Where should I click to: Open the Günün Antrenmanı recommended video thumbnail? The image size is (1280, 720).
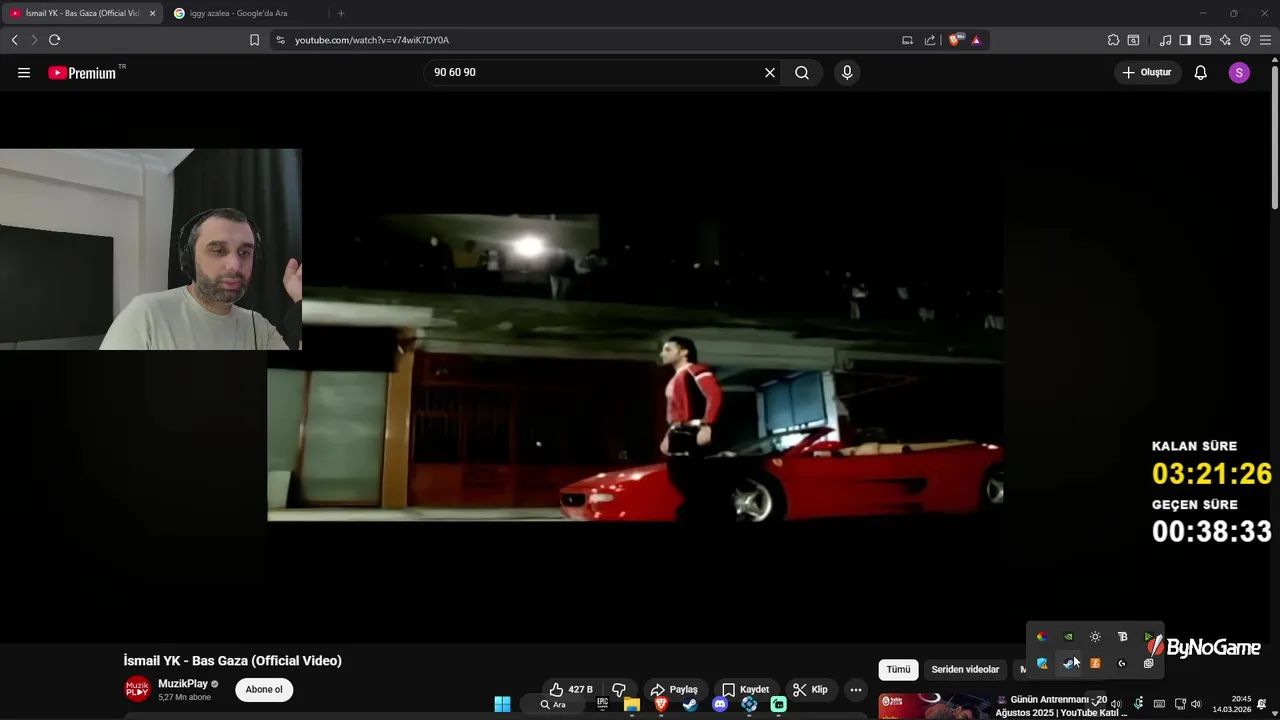(x=935, y=706)
